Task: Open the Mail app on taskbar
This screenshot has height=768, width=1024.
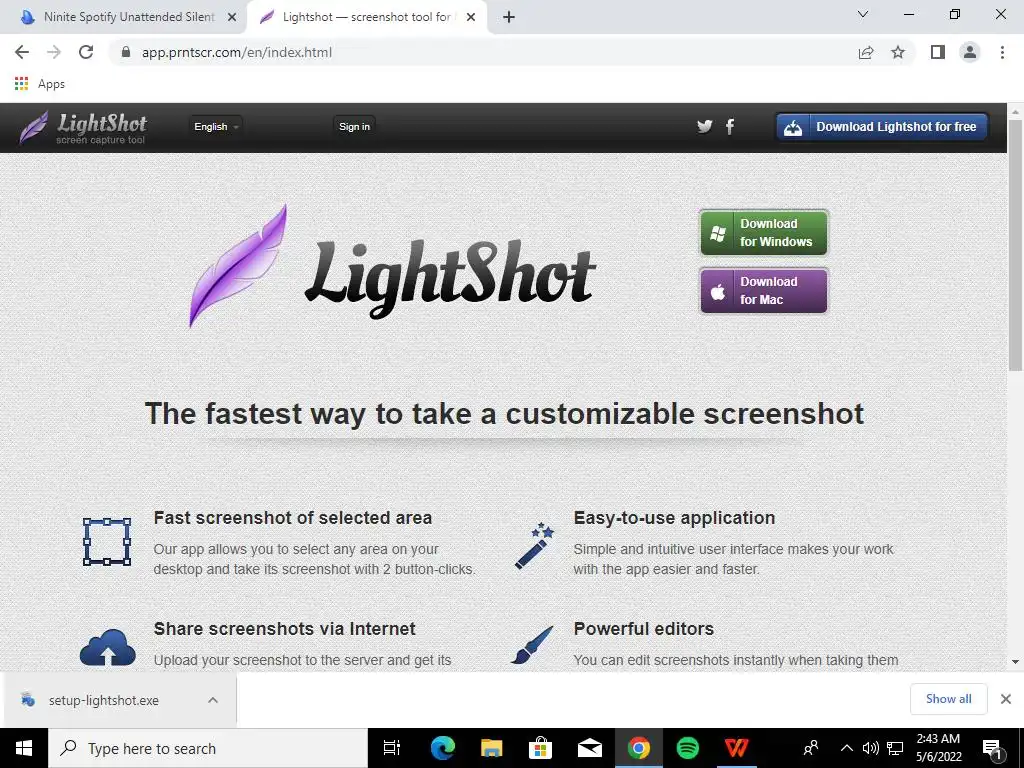Action: (589, 748)
